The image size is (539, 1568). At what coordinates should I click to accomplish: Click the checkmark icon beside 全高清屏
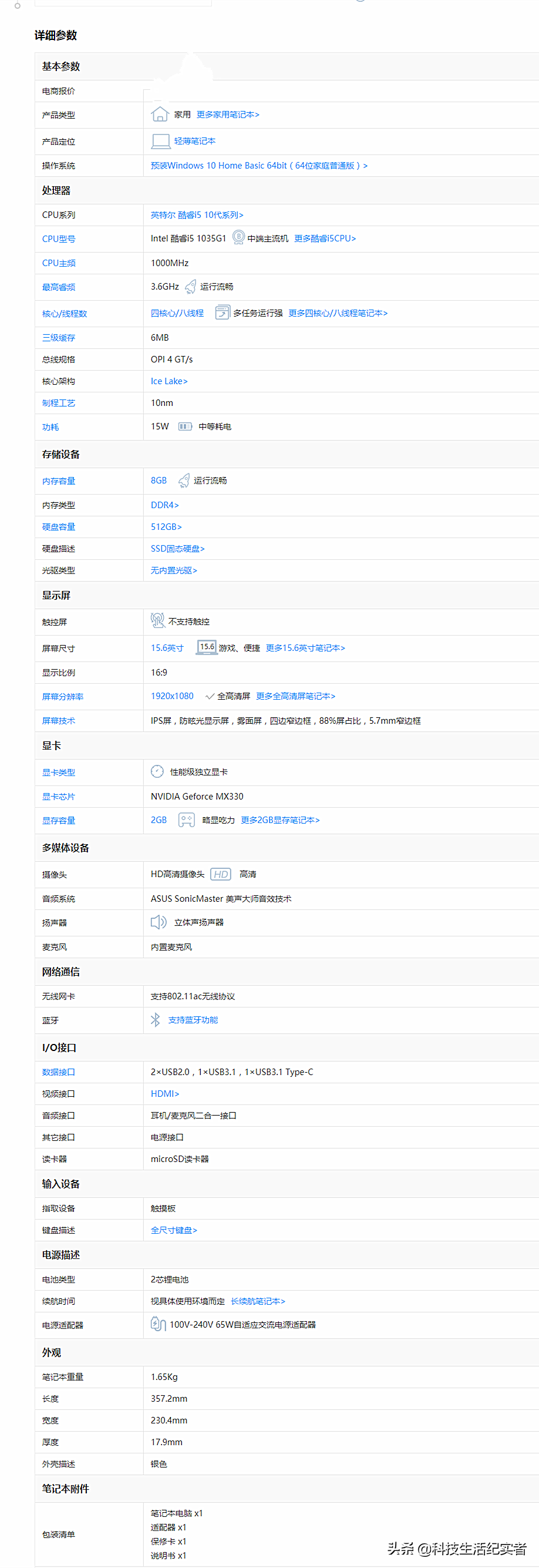tap(210, 696)
